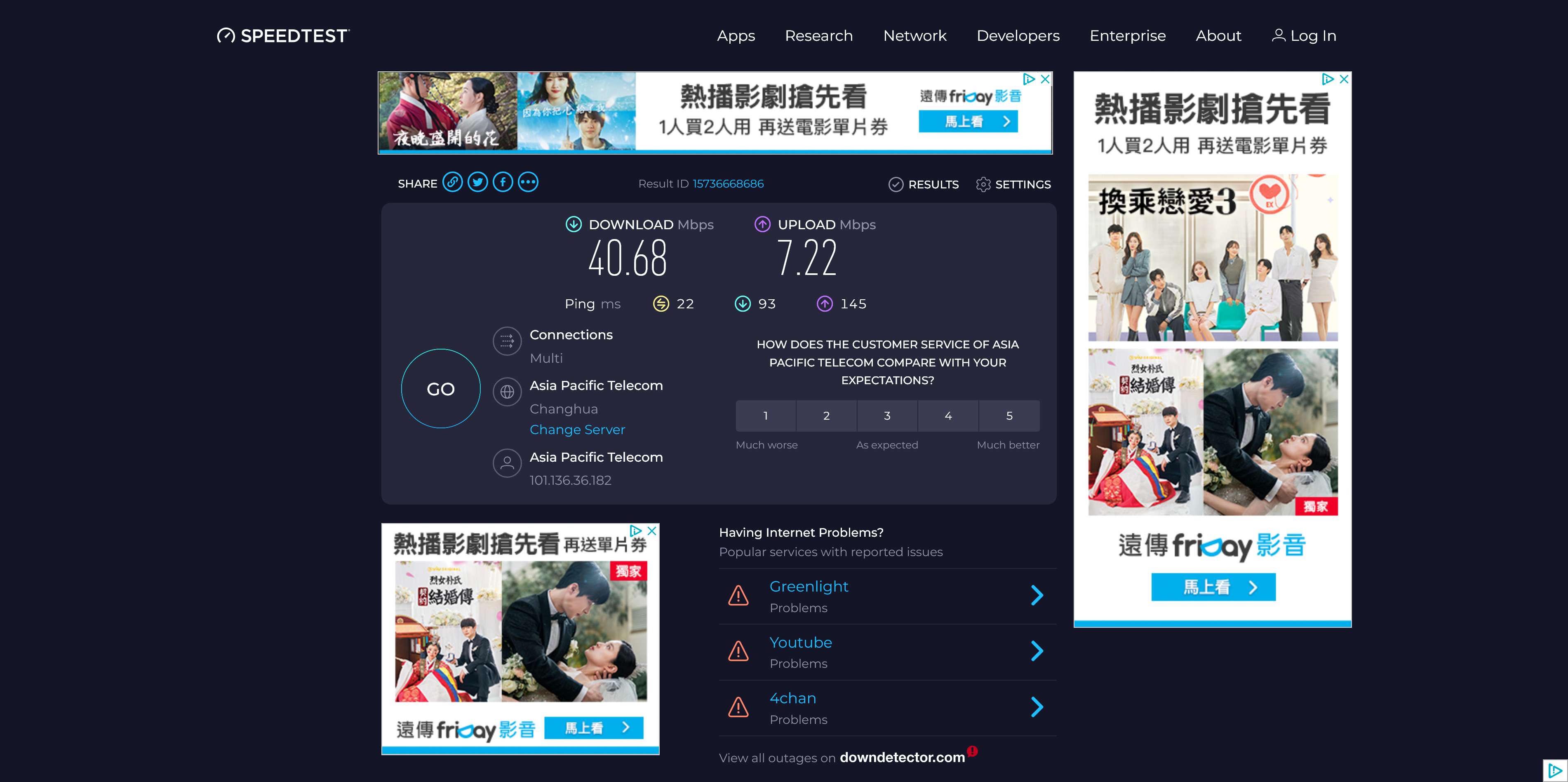Open AdChoices on top banner ad
The width and height of the screenshot is (1568, 782).
[1029, 79]
